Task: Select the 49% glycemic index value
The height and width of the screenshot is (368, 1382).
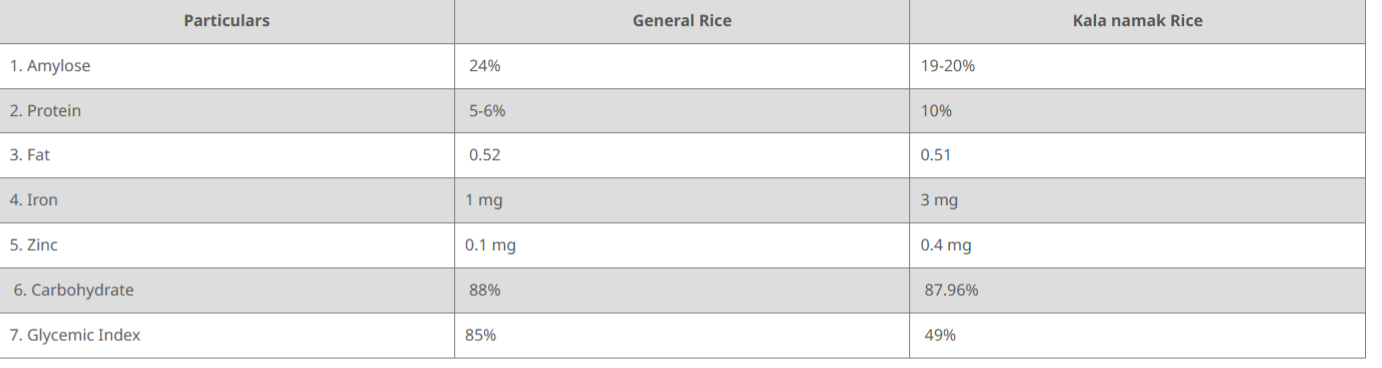Action: pyautogui.click(x=941, y=335)
